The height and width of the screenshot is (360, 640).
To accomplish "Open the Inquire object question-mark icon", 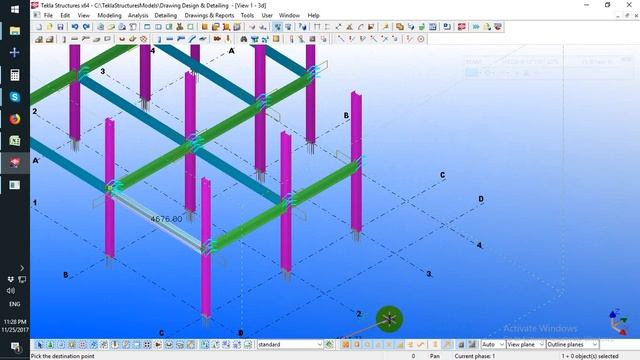I will click(302, 27).
